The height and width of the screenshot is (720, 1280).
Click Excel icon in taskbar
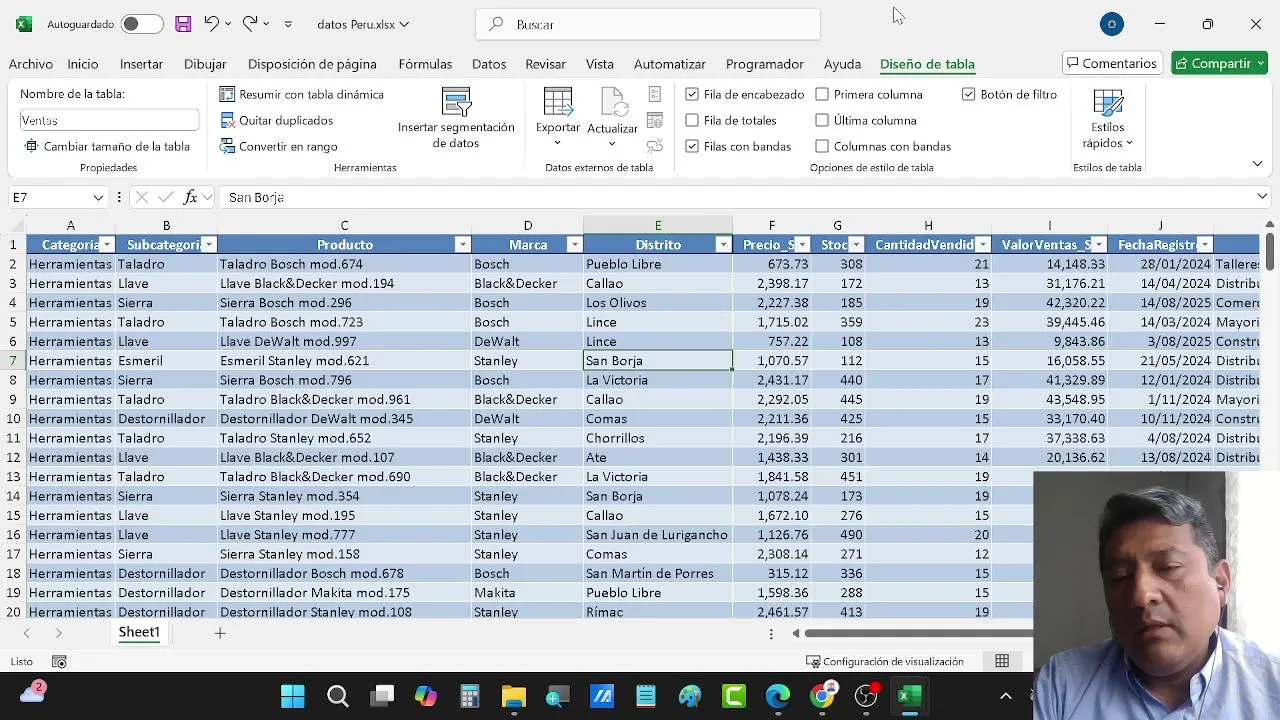pos(909,696)
